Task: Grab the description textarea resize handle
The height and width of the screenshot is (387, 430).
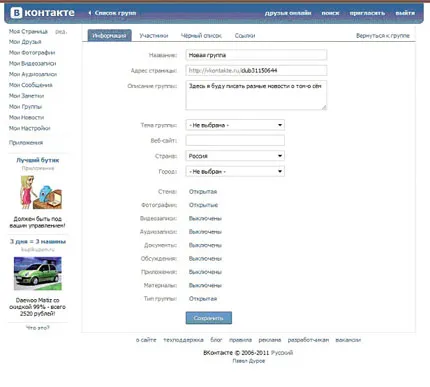Action: [x=324, y=107]
